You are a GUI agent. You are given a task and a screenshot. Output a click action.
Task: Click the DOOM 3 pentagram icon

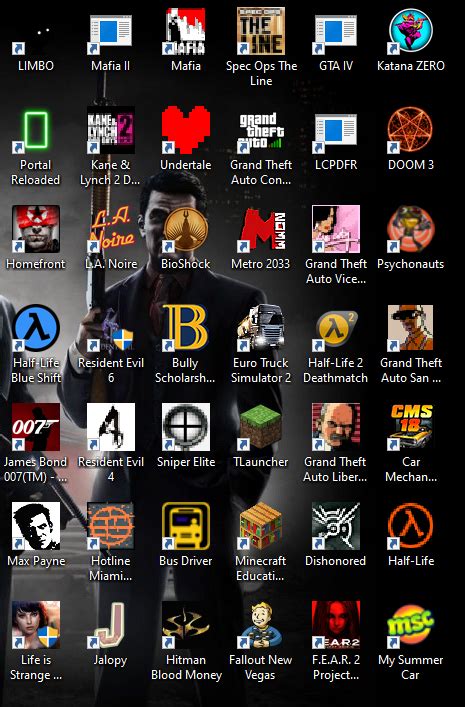click(410, 130)
